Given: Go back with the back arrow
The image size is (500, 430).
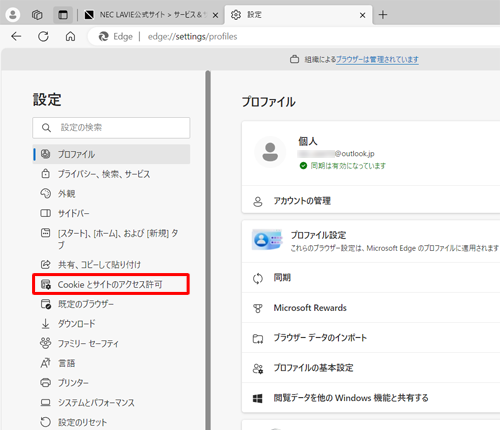Looking at the screenshot, I should [x=16, y=36].
